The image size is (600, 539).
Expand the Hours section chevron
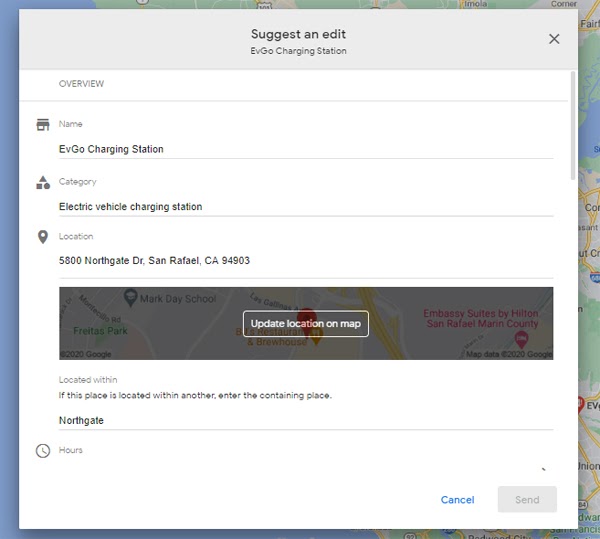(x=543, y=468)
